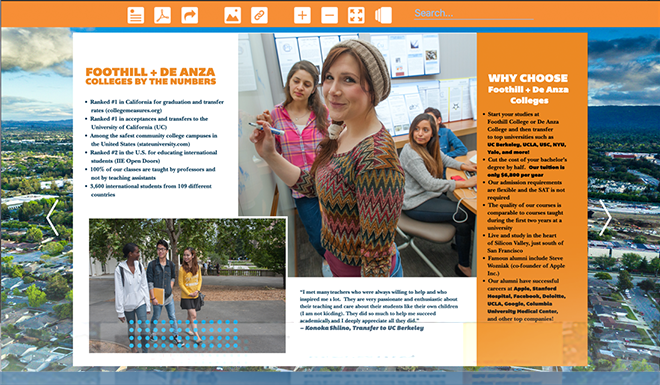Click 'Our admission requirements' bullet
The image size is (660, 385).
click(524, 190)
